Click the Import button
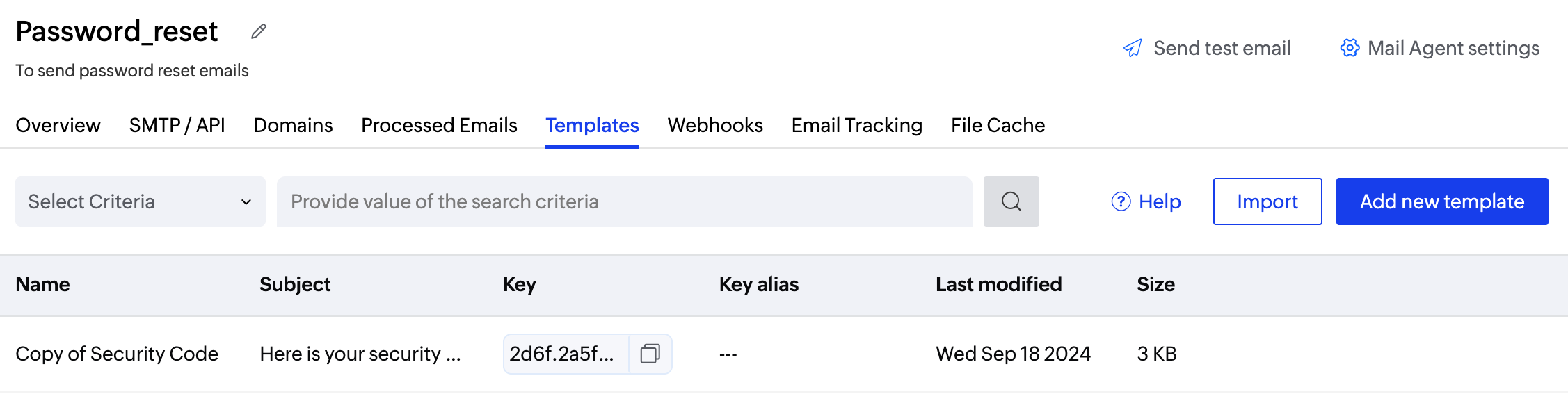 1267,201
